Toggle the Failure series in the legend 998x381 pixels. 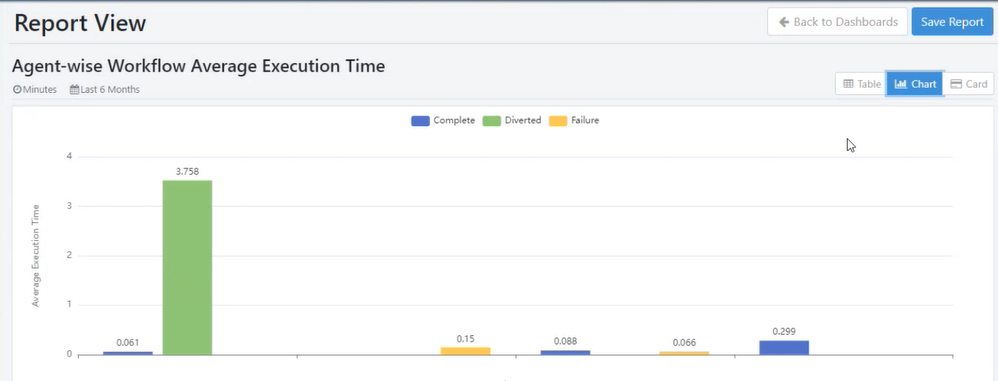coord(573,120)
